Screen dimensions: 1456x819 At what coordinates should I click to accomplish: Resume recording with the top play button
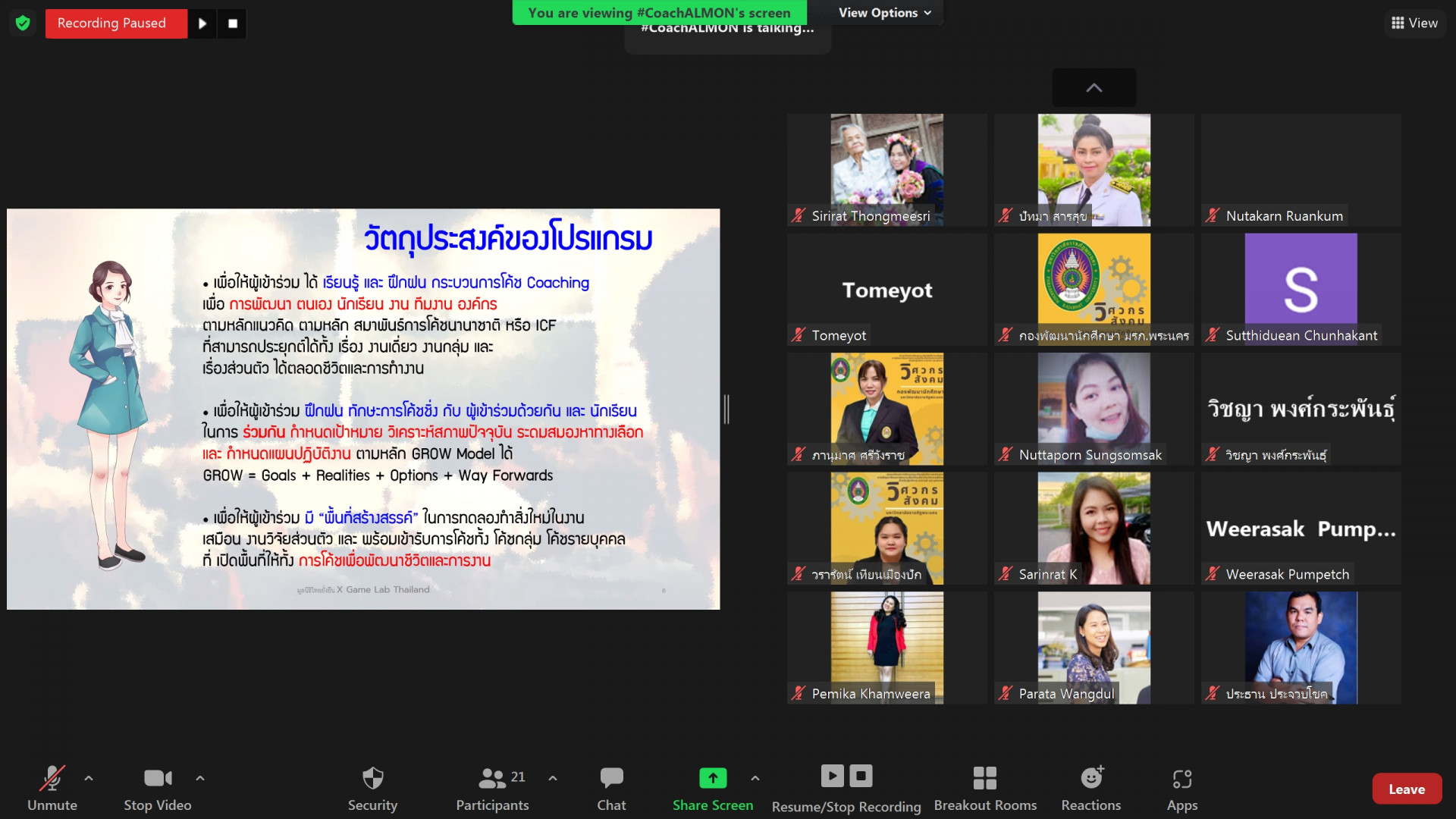pos(202,24)
